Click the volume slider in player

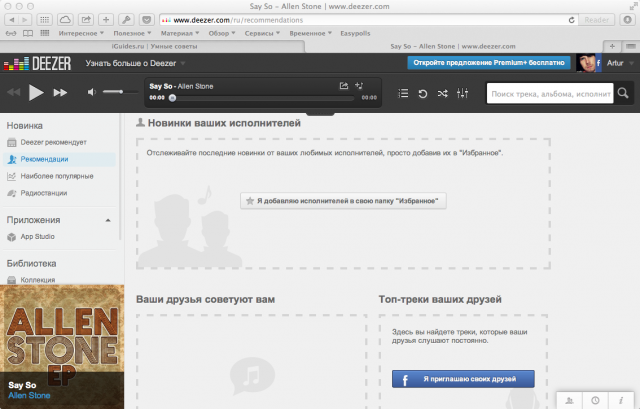pyautogui.click(x=120, y=92)
